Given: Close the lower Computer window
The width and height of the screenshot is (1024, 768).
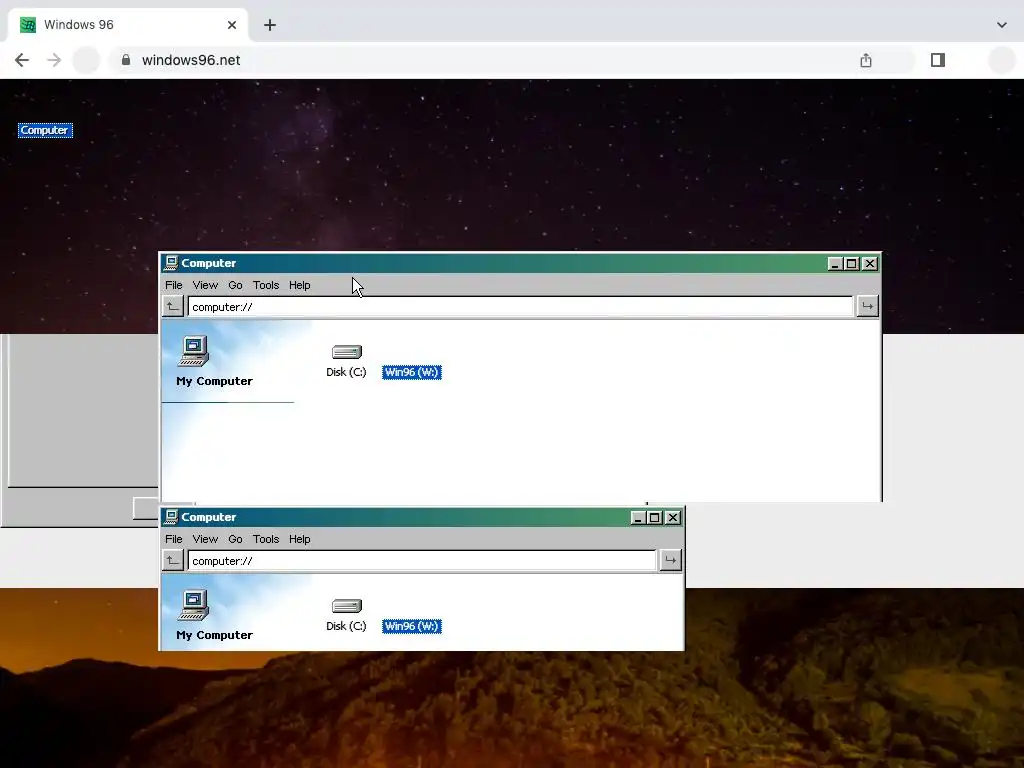Looking at the screenshot, I should [673, 517].
